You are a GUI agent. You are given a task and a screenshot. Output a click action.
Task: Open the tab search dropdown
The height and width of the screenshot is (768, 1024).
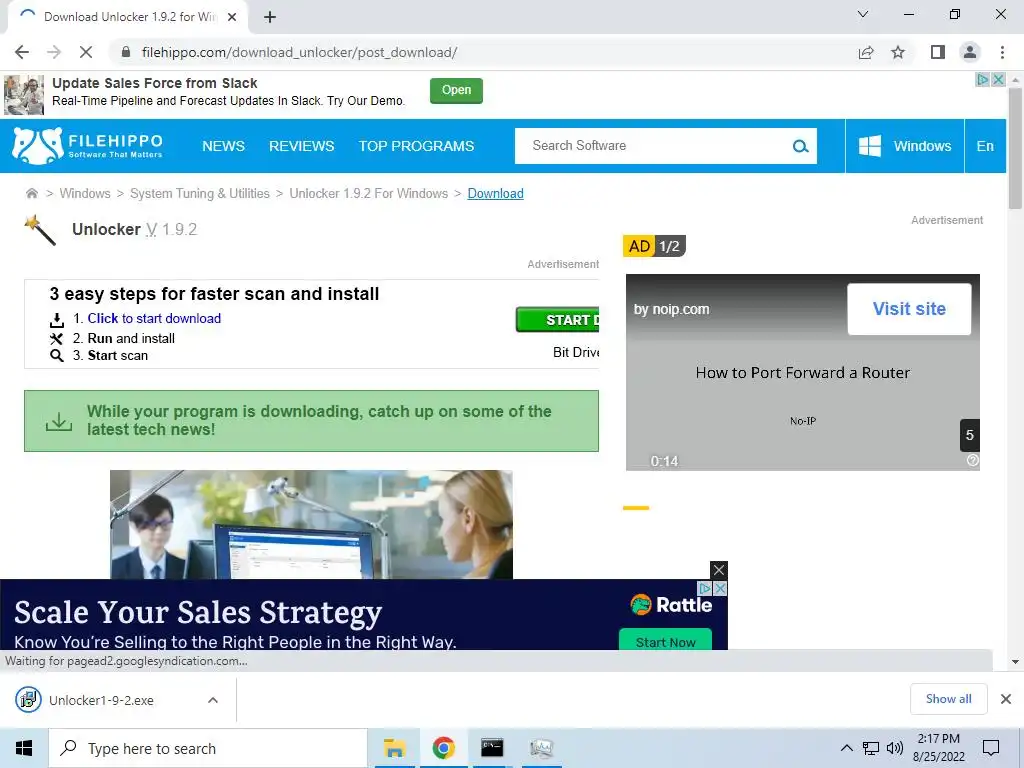click(863, 14)
